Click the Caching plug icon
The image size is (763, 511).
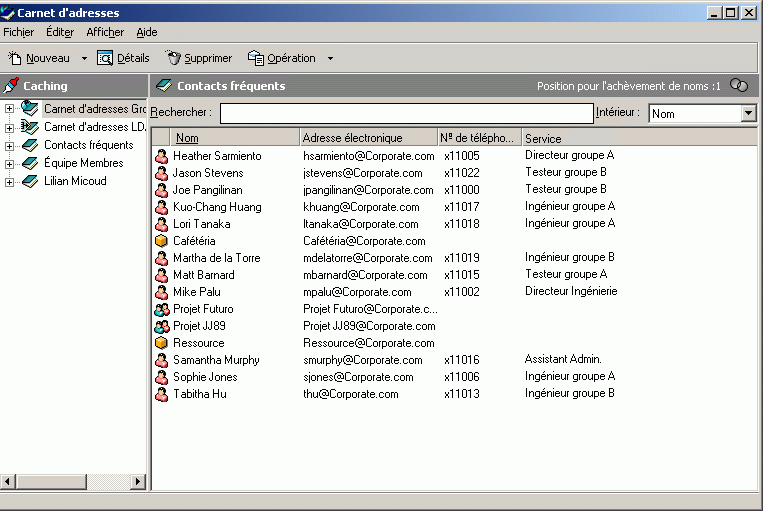click(11, 85)
